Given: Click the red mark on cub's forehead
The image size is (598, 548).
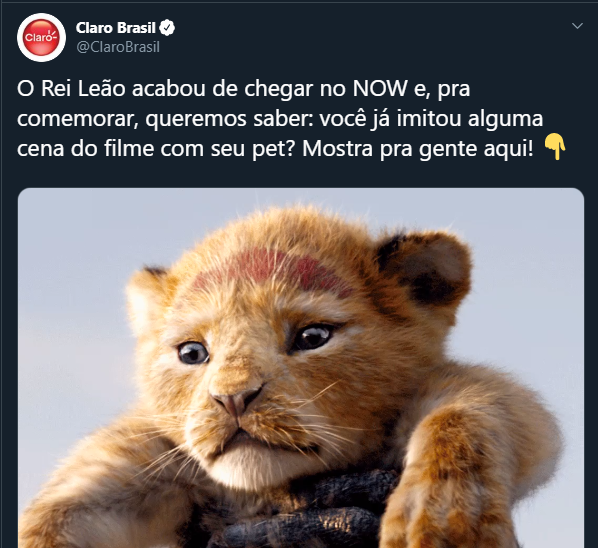Looking at the screenshot, I should (x=273, y=271).
